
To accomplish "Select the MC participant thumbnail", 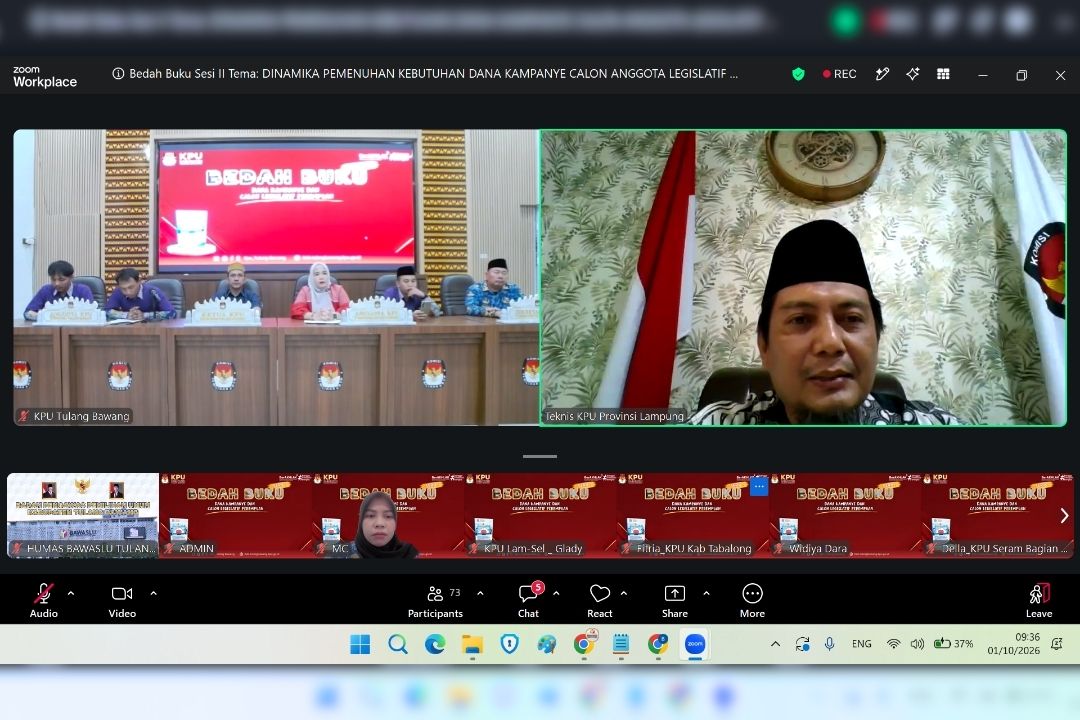I will [x=388, y=515].
